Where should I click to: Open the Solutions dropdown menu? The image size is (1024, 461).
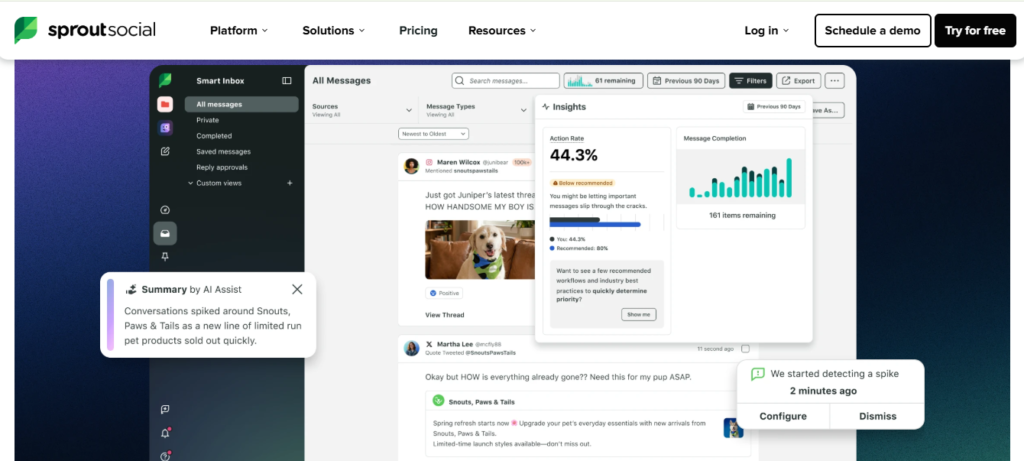334,31
